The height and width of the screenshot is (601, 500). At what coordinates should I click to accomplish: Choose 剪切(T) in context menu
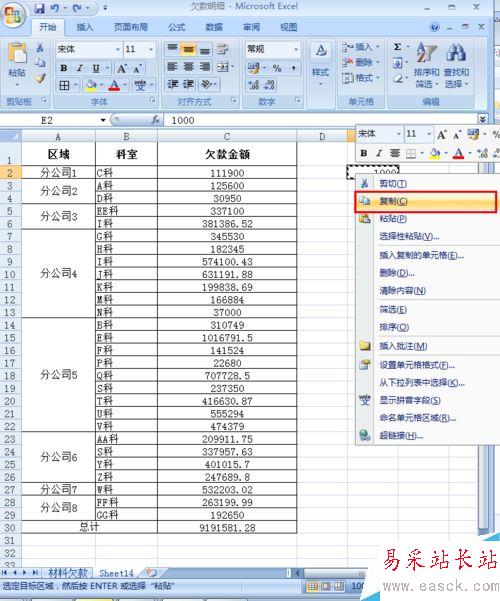428,184
